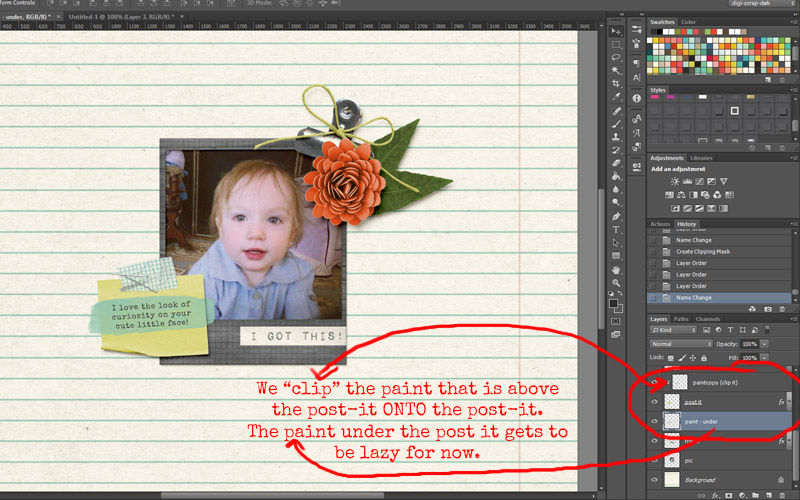Open the digi-scrap-dark workspace dropdown
The height and width of the screenshot is (500, 800).
pyautogui.click(x=762, y=3)
